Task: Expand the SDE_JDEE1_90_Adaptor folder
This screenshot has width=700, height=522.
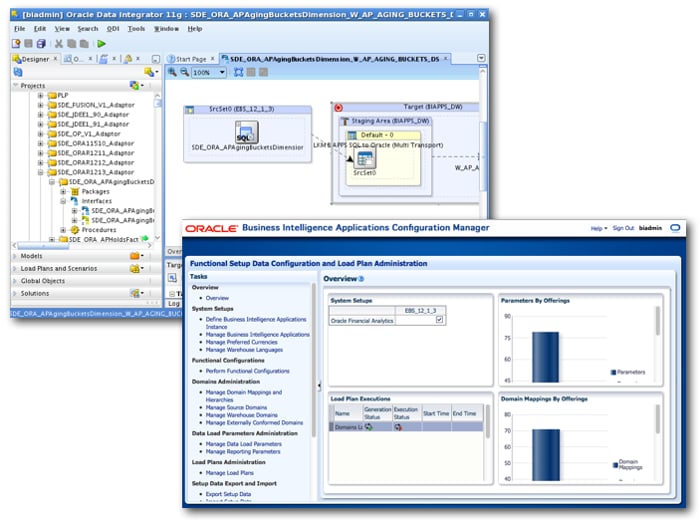Action: point(41,114)
